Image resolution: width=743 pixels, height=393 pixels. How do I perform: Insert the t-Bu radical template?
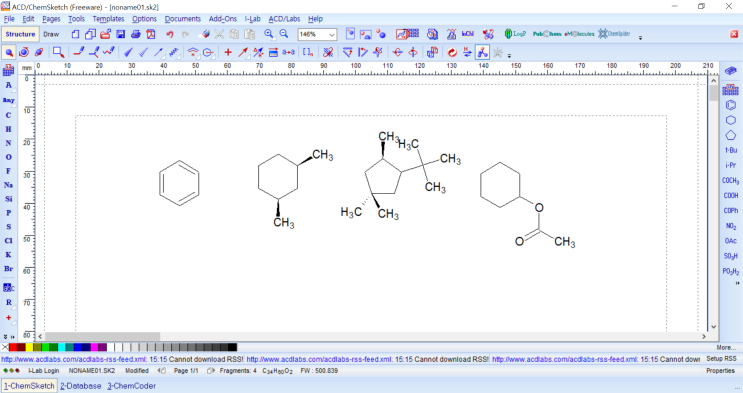(x=731, y=150)
